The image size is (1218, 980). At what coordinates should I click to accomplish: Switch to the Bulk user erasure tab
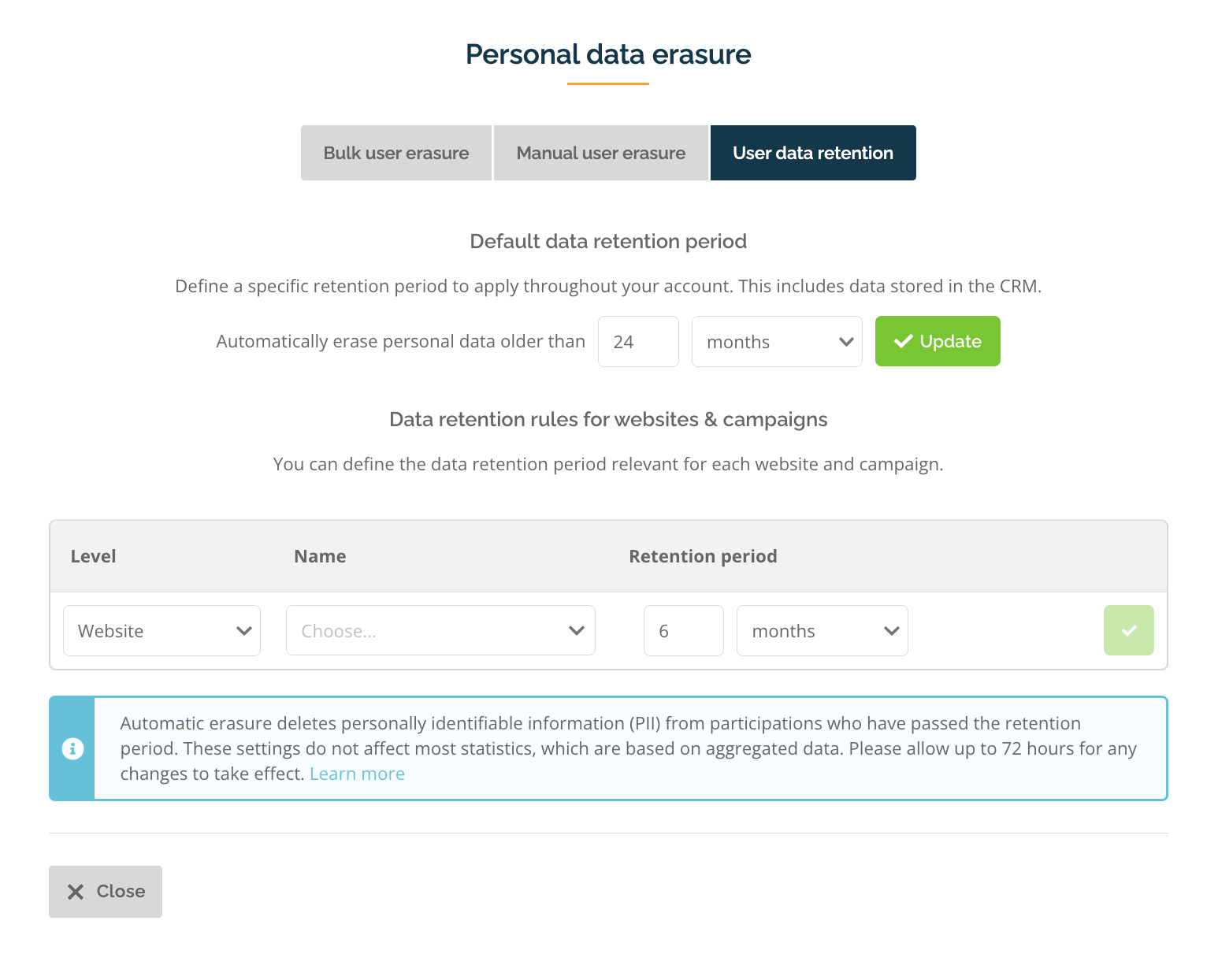[x=396, y=153]
